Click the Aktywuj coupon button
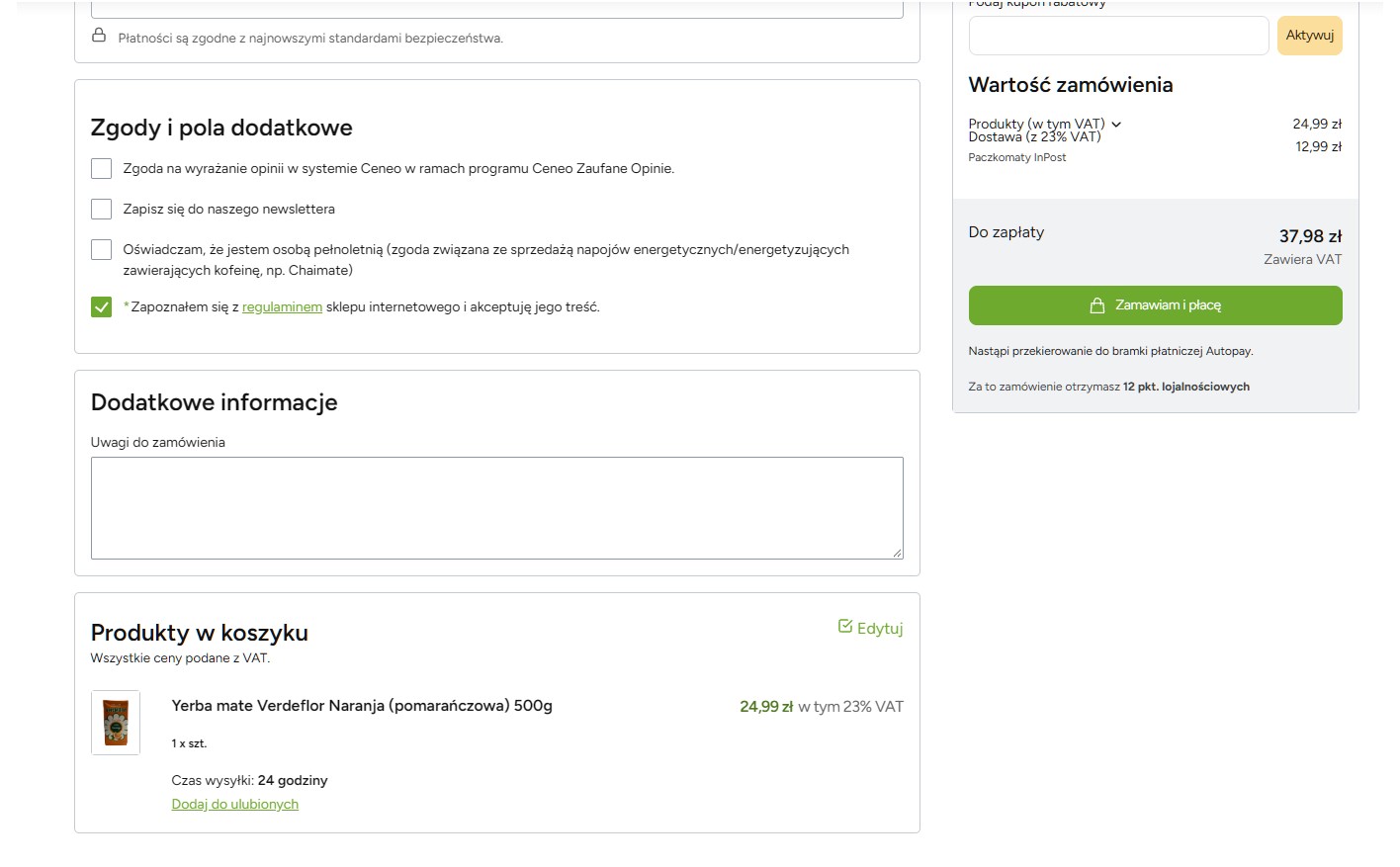Image resolution: width=1400 pixels, height=867 pixels. [x=1309, y=36]
